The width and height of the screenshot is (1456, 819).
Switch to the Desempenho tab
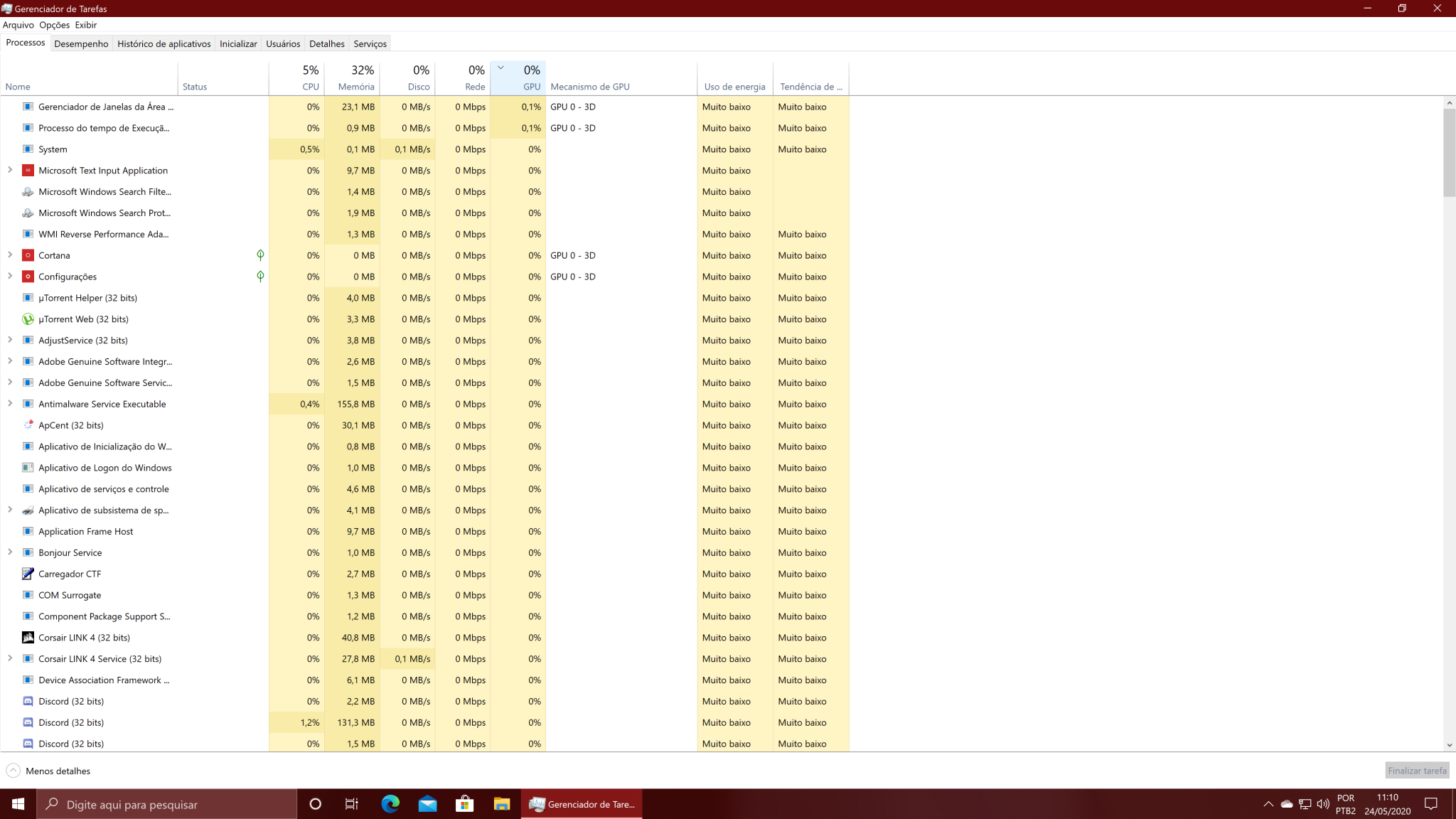coord(81,44)
